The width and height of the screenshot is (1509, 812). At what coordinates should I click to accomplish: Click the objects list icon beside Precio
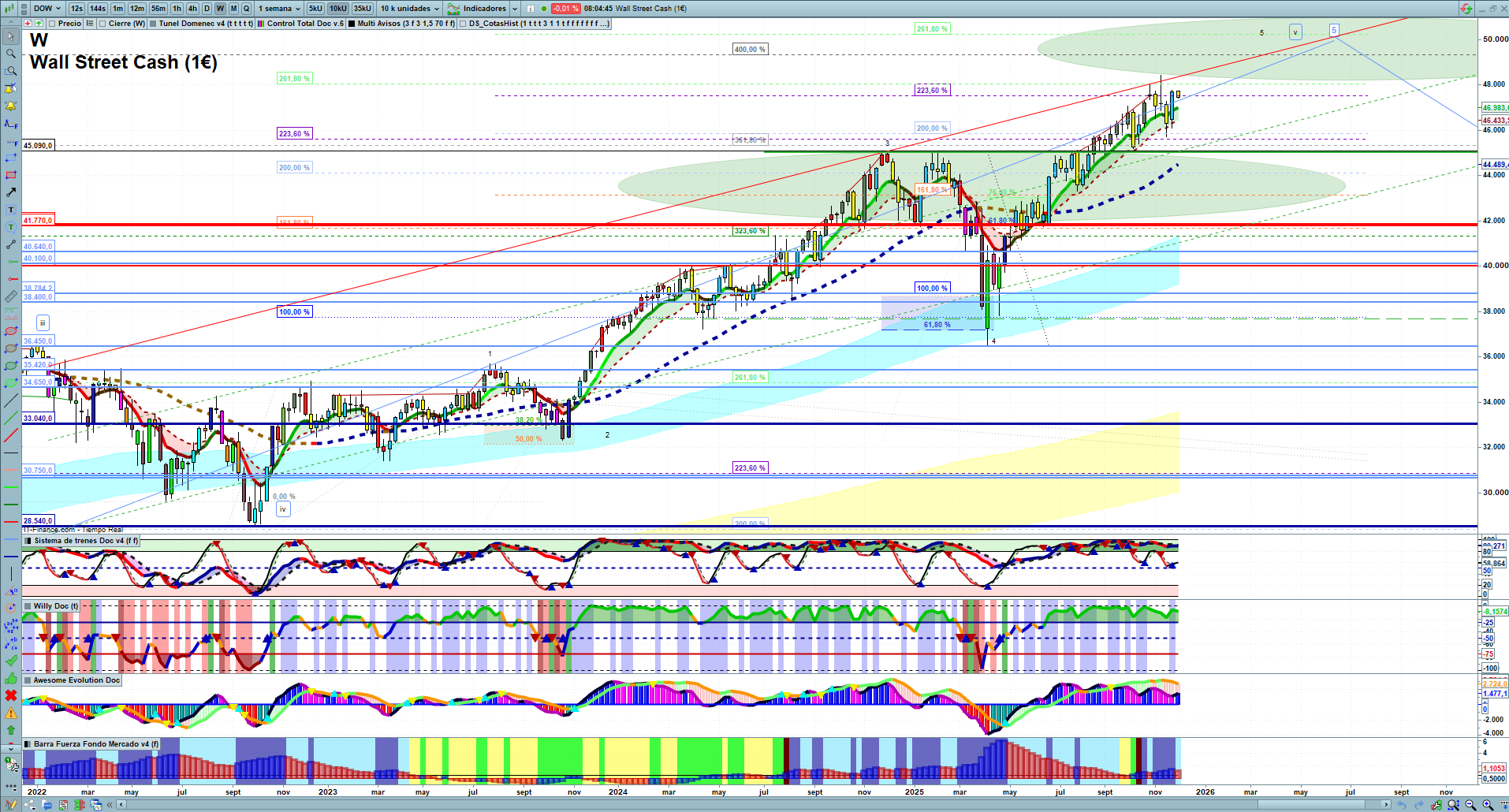pyautogui.click(x=90, y=24)
